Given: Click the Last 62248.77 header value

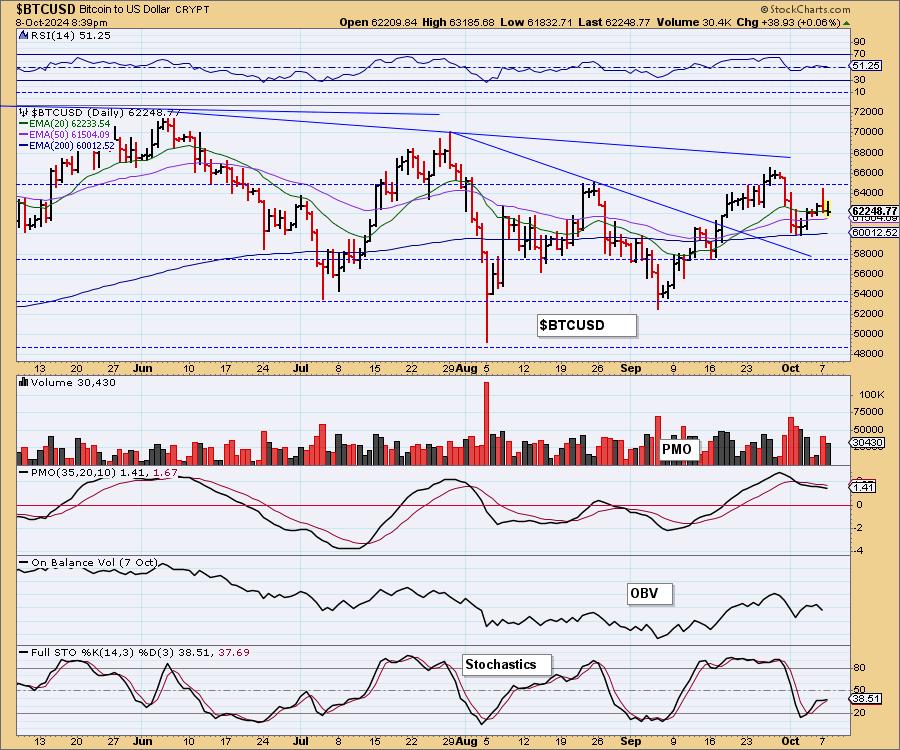Looking at the screenshot, I should tap(614, 22).
